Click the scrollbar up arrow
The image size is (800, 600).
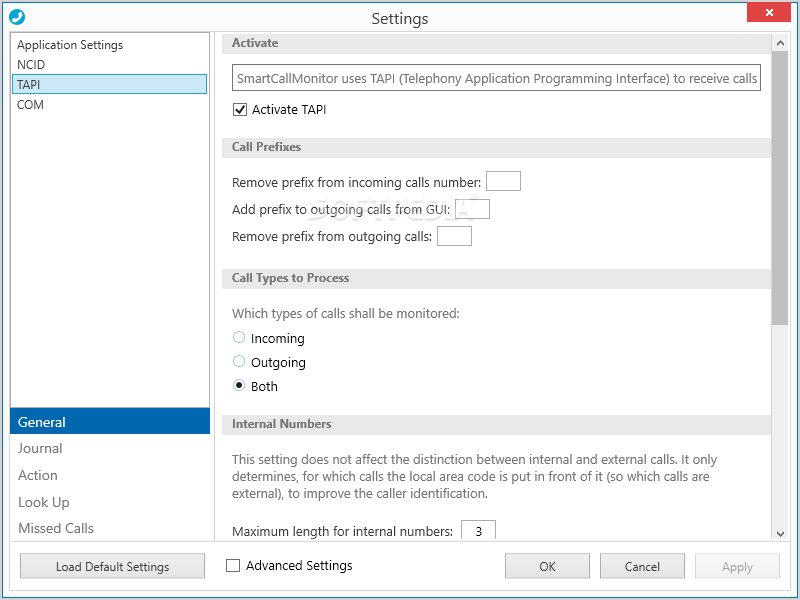coord(780,43)
